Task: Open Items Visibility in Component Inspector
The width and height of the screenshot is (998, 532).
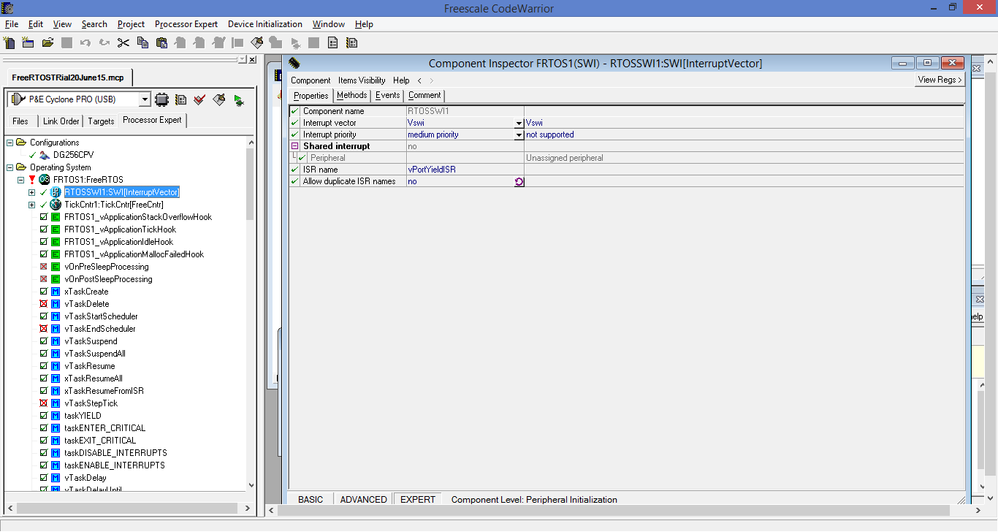Action: pos(362,80)
